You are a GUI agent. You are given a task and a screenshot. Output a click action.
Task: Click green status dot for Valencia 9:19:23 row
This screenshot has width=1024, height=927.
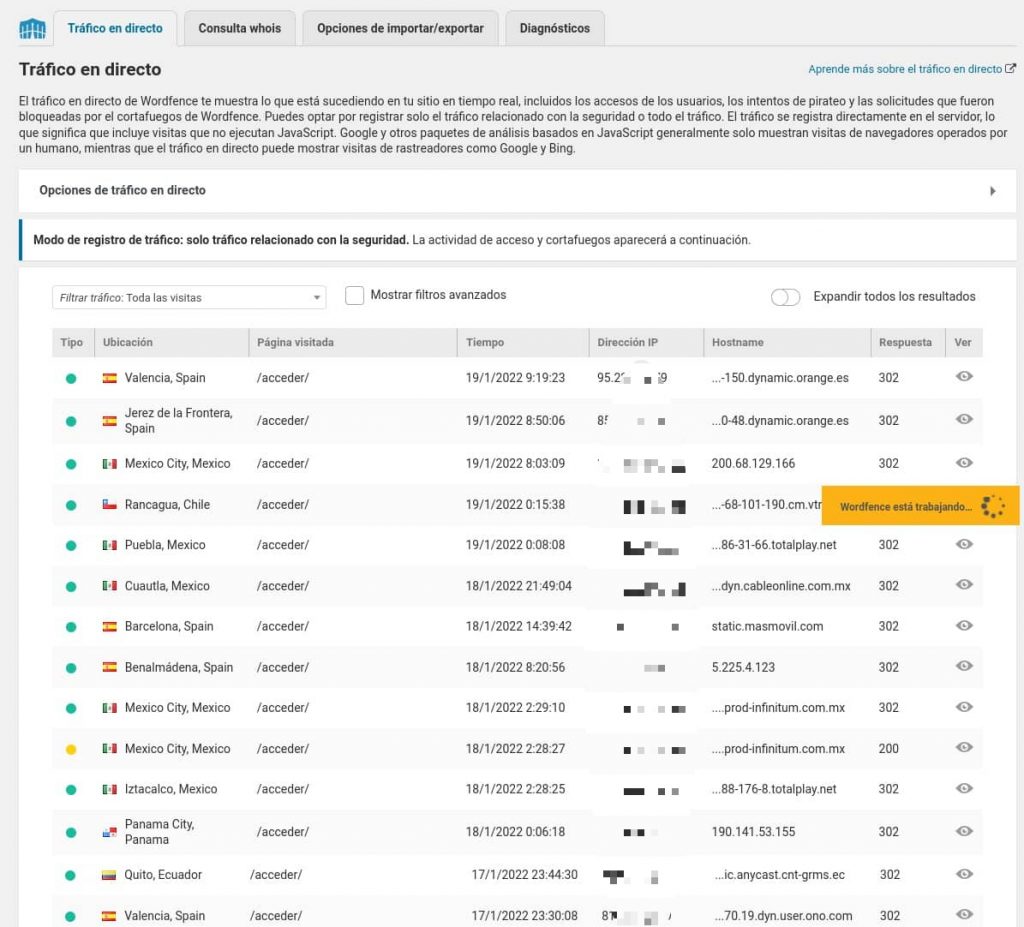(x=71, y=378)
